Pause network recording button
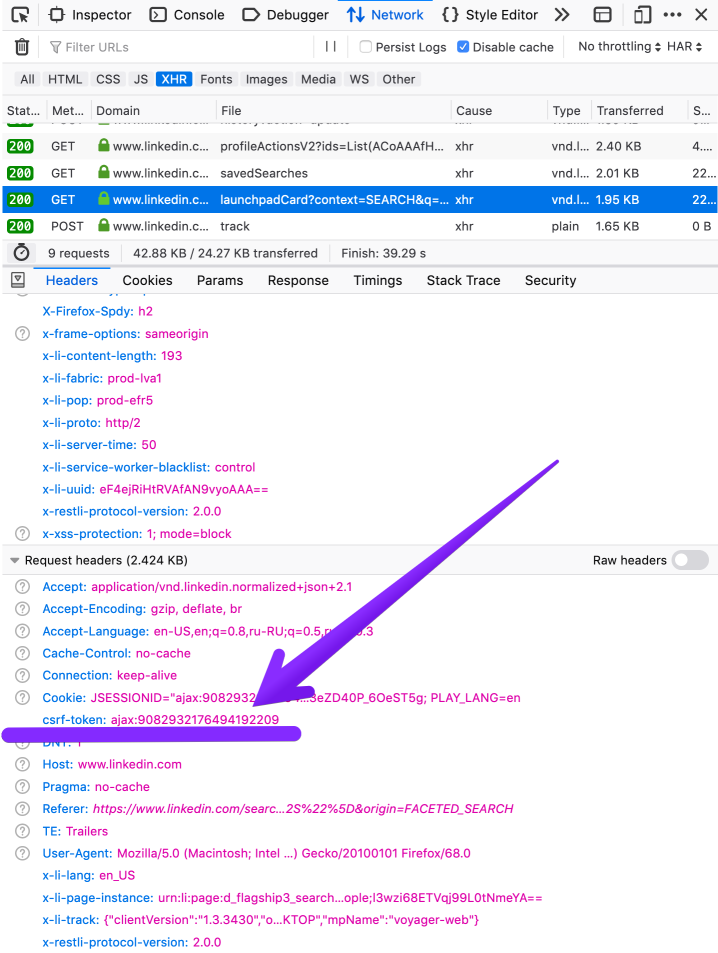Viewport: 718px width, 953px height. pos(331,46)
